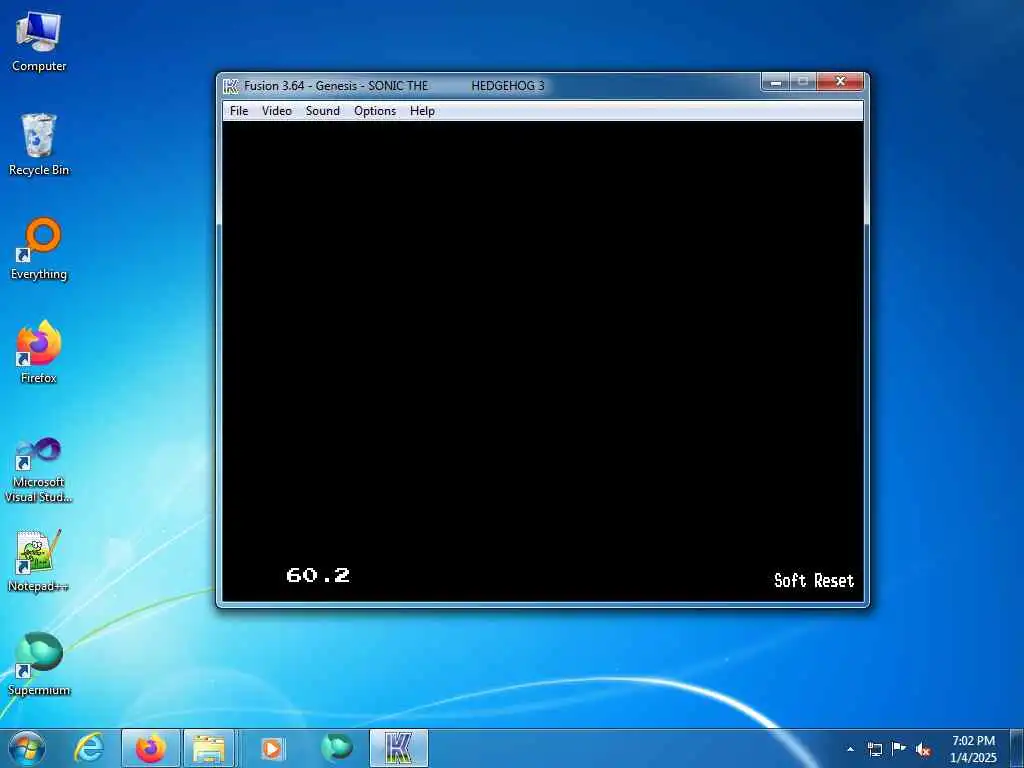Select the Firefox desktop shortcut
1024x768 pixels.
coord(39,352)
